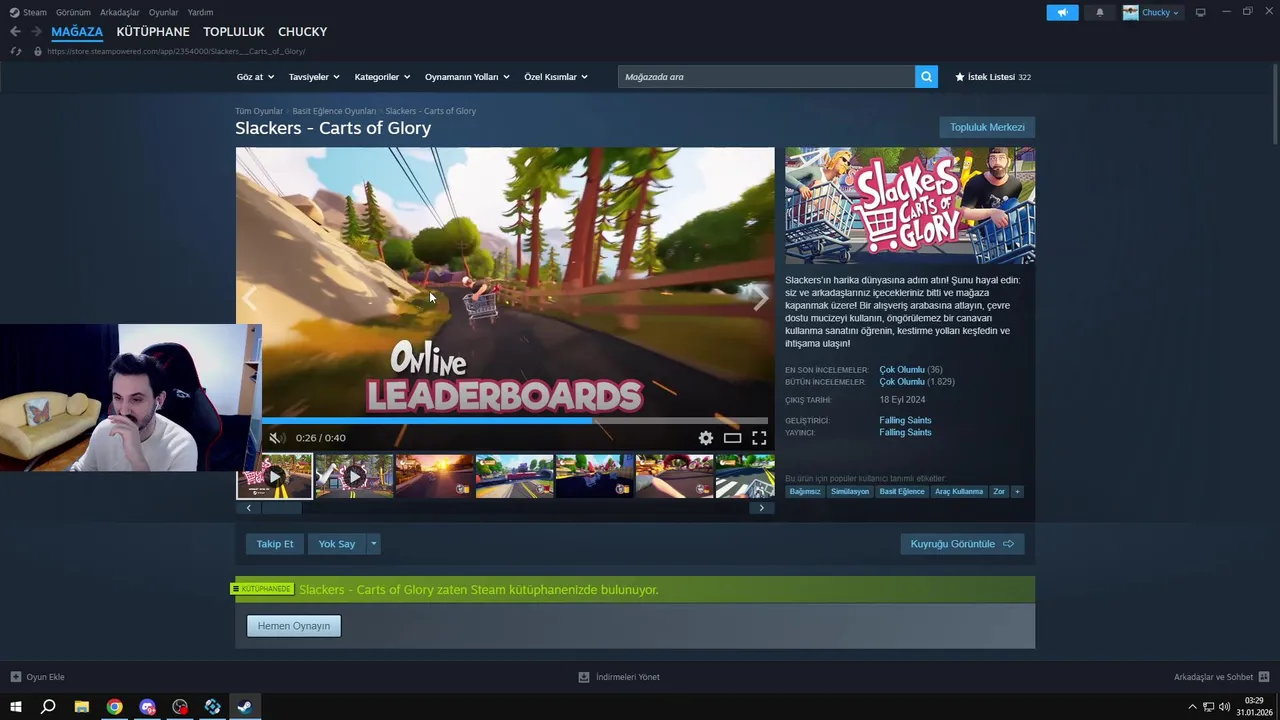Click Oyun Ekle plus icon

[15, 677]
